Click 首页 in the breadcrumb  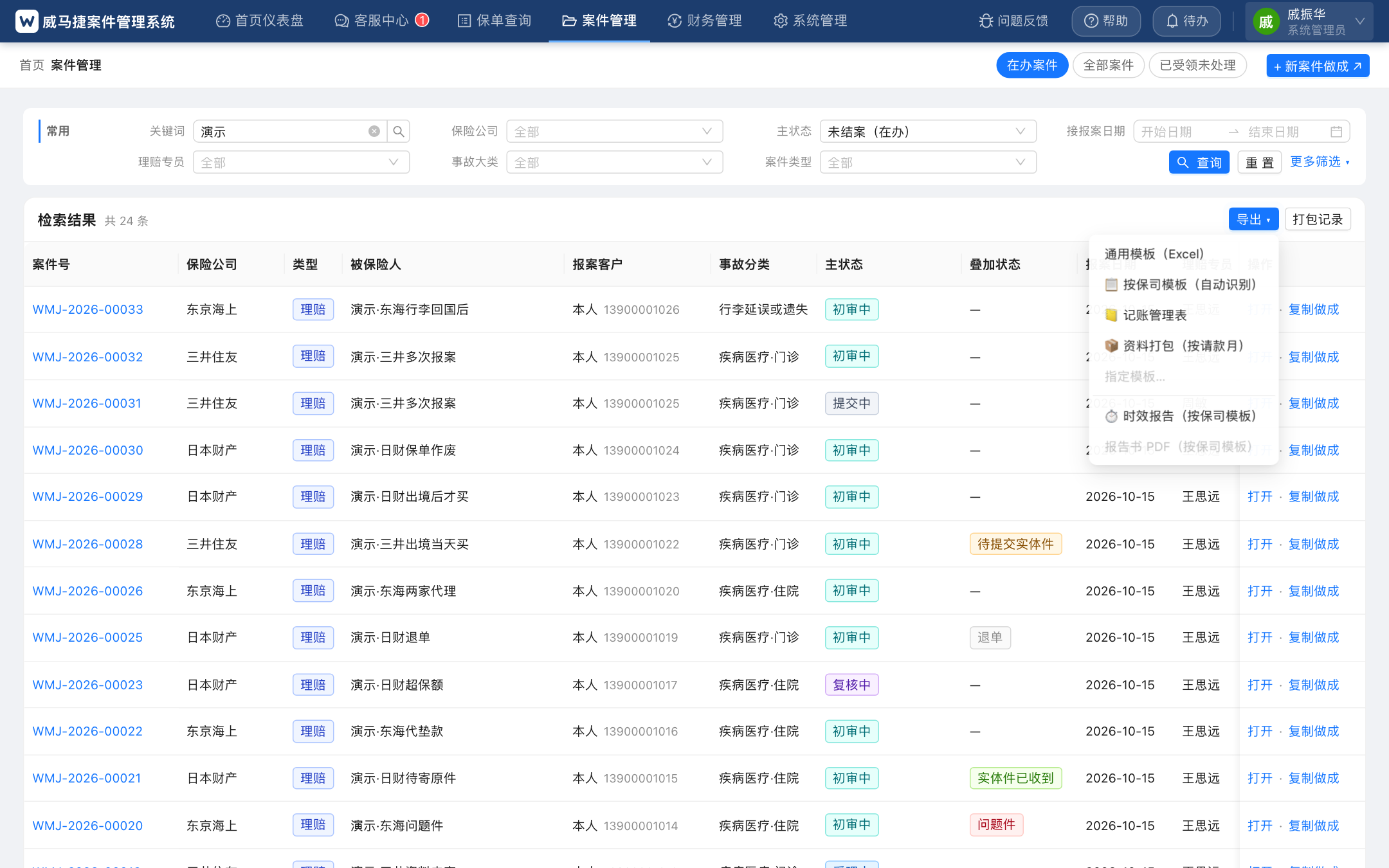click(x=32, y=65)
